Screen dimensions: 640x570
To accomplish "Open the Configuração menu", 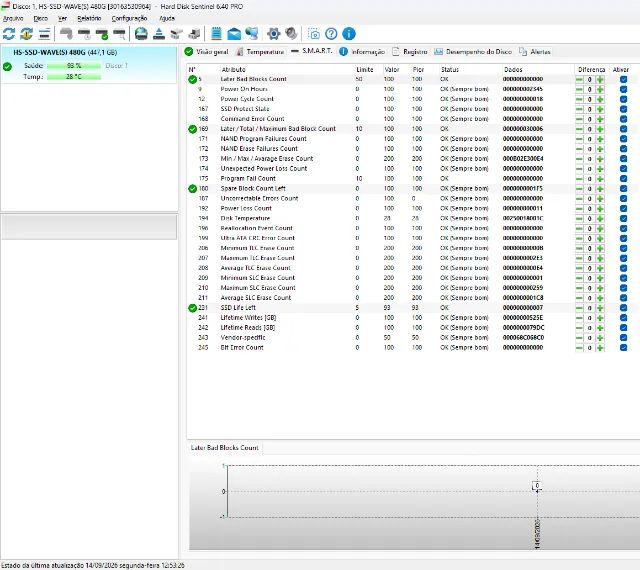I will pos(129,18).
